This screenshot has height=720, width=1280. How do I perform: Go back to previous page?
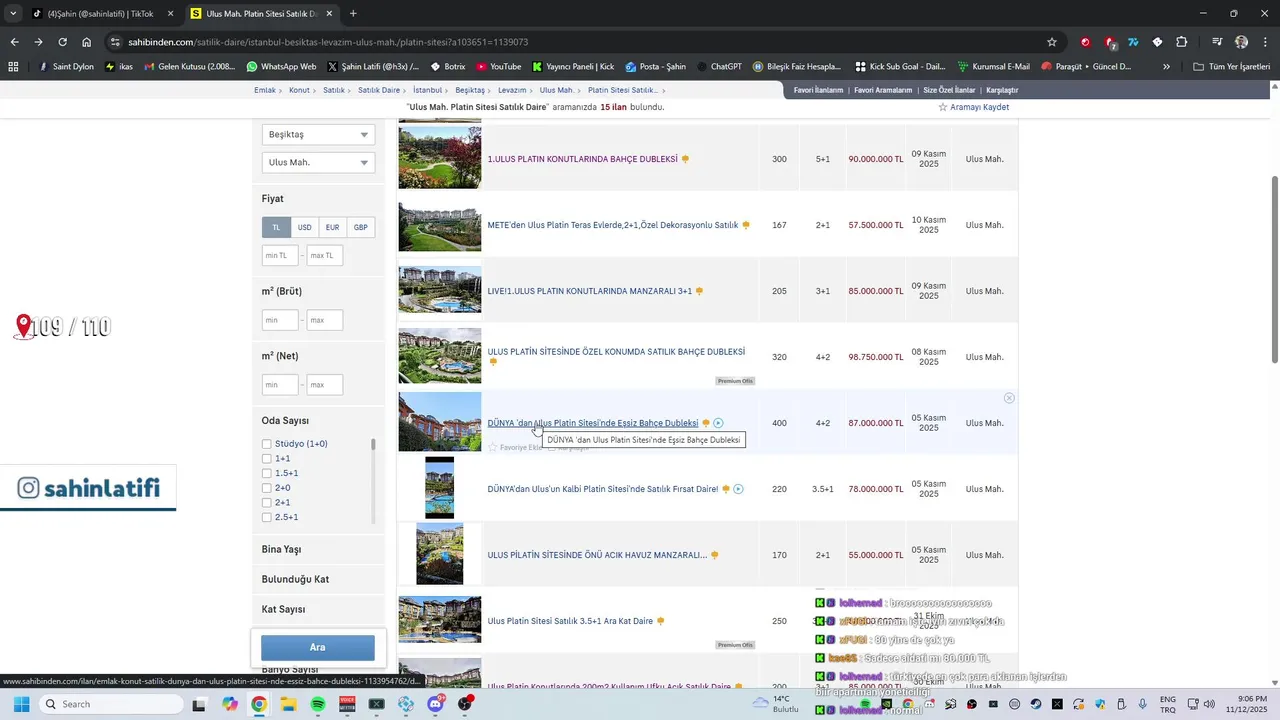point(14,42)
